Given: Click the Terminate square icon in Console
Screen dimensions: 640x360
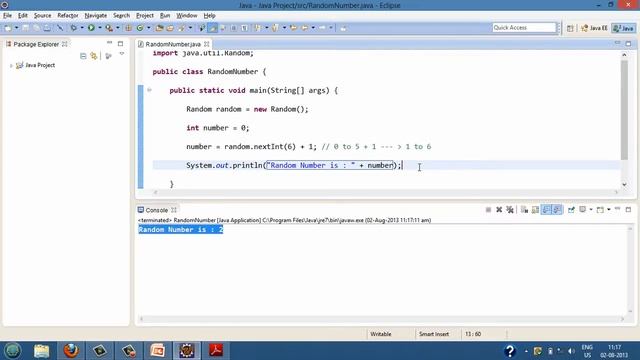Looking at the screenshot, I should click(x=488, y=210).
